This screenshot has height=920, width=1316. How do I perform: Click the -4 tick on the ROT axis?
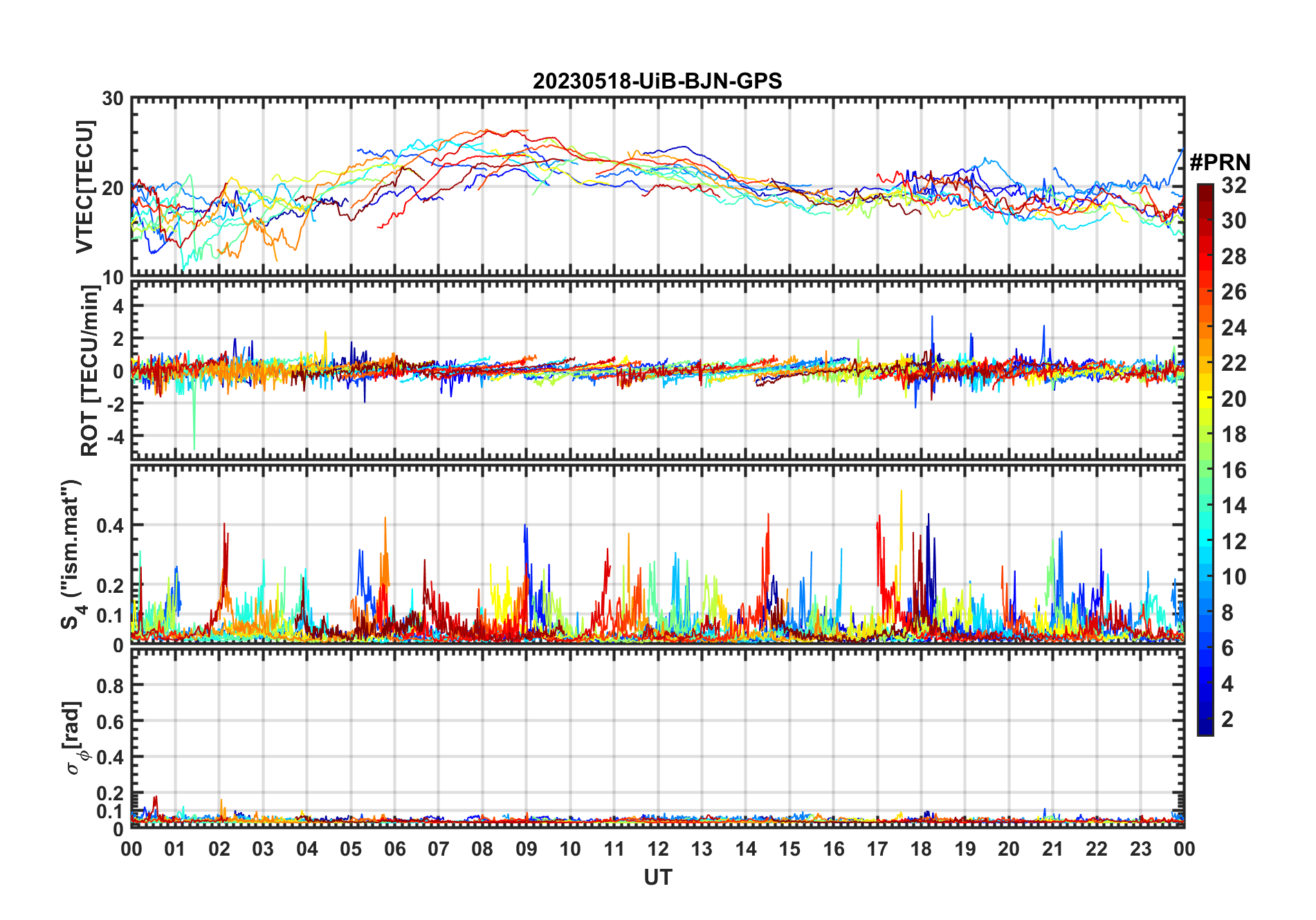click(114, 436)
